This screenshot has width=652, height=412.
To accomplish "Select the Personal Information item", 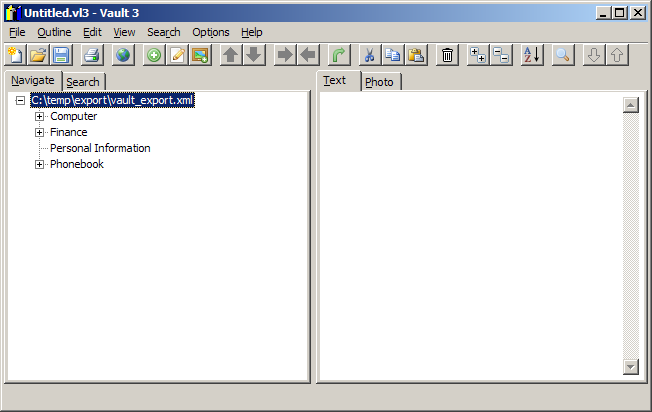I will [100, 148].
